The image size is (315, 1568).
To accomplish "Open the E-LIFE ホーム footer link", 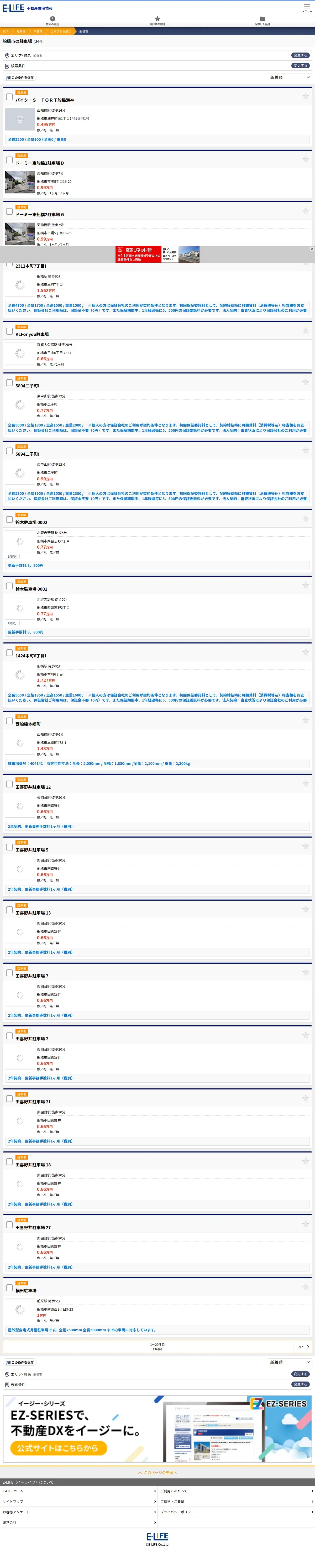I will tap(78, 1491).
